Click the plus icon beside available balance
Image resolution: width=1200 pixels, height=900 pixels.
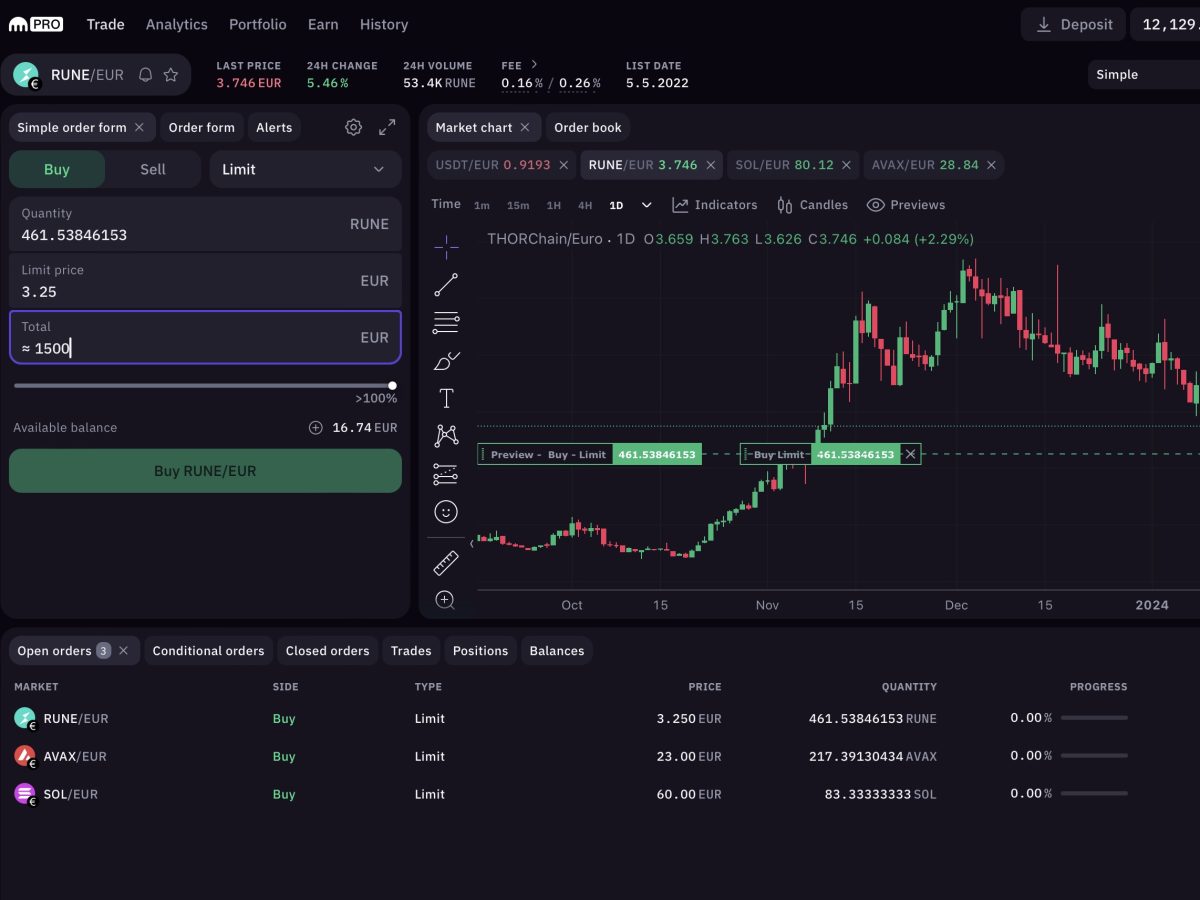click(x=316, y=428)
